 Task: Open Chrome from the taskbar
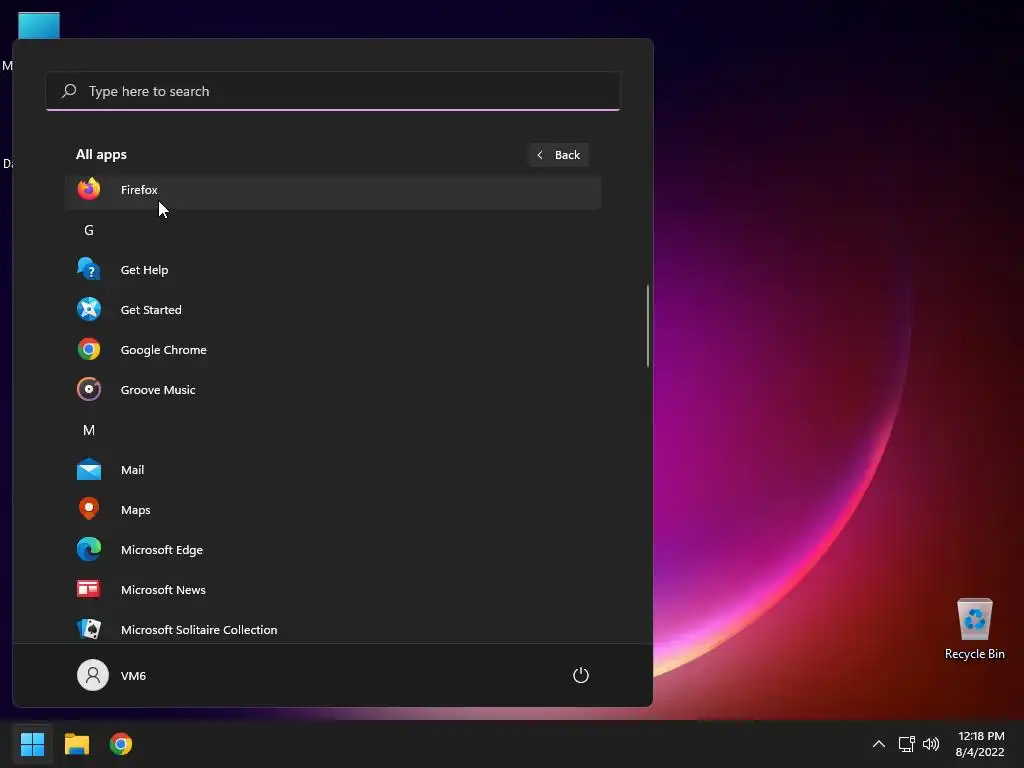pos(121,744)
